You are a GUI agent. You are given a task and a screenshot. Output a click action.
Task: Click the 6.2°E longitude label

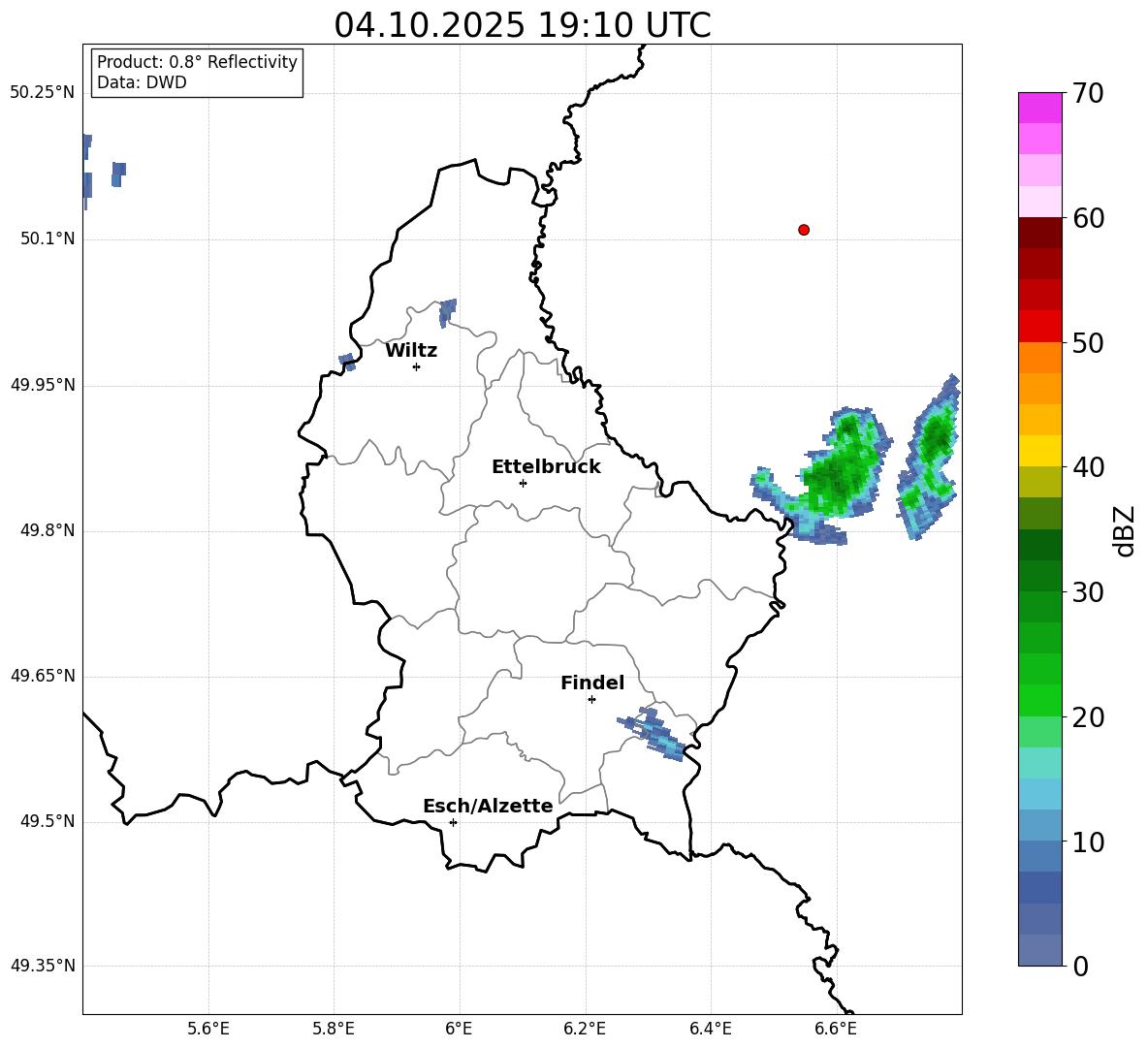point(585,1029)
